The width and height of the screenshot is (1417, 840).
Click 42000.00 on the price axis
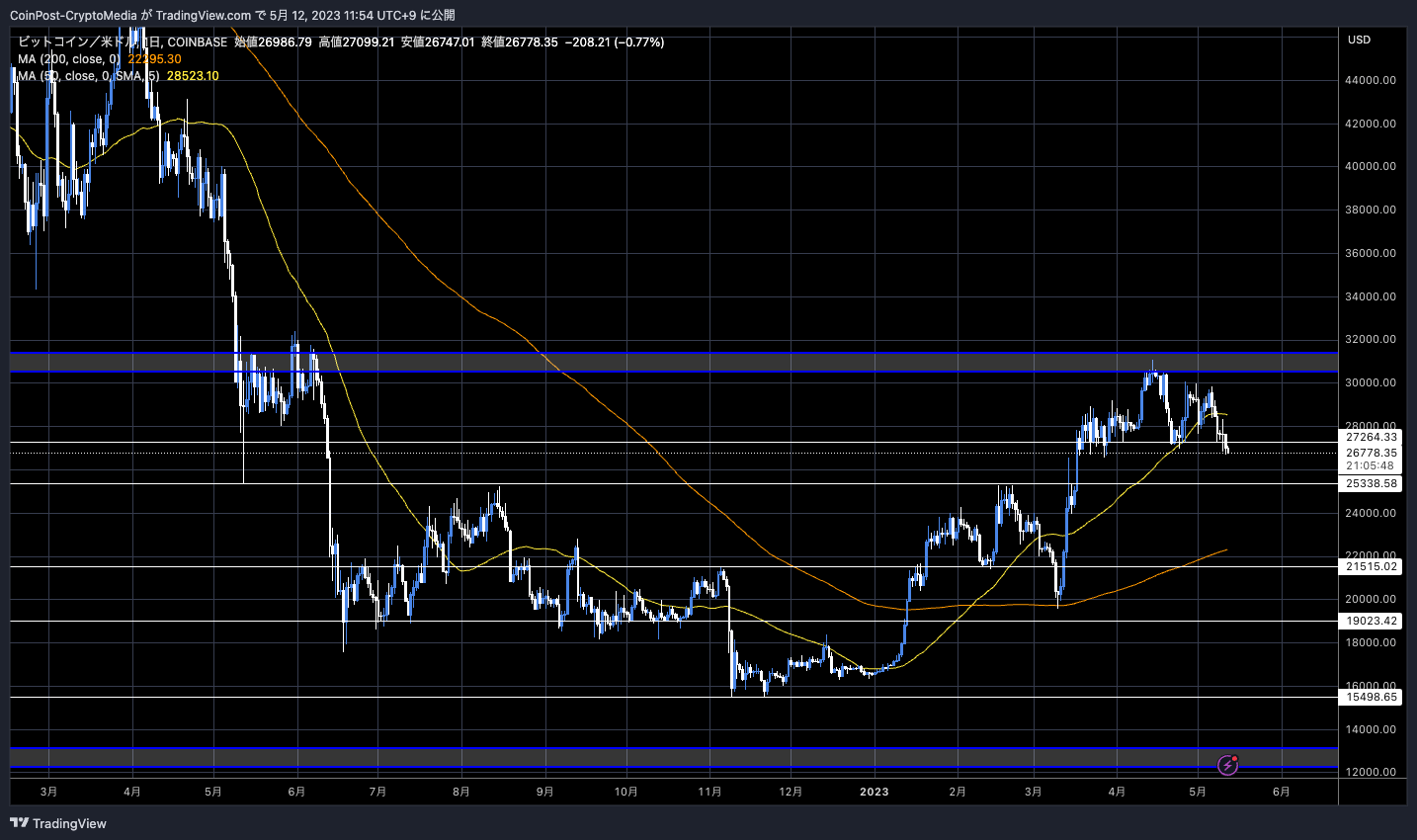tap(1371, 124)
